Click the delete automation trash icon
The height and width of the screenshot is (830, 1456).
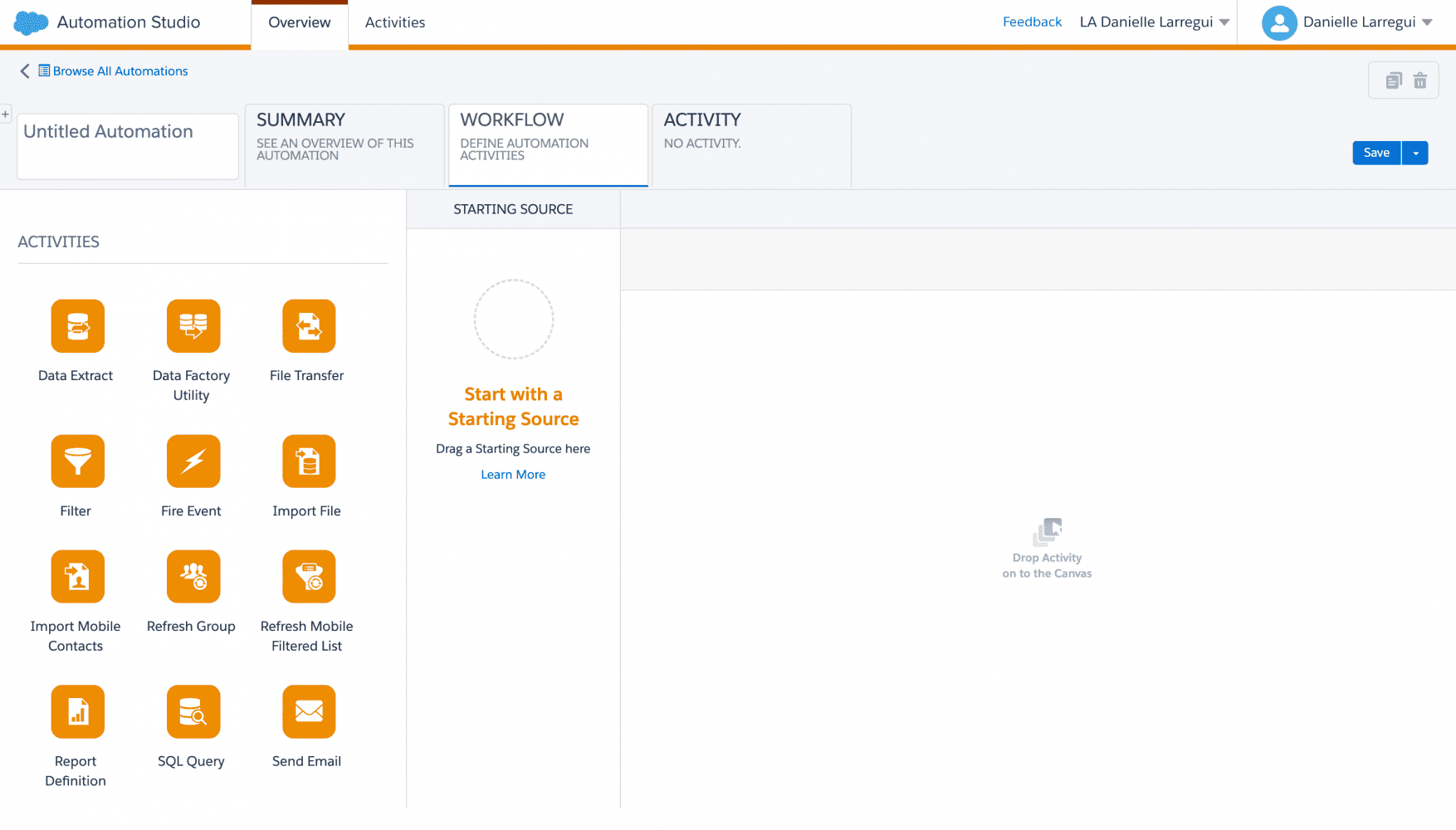[1420, 81]
